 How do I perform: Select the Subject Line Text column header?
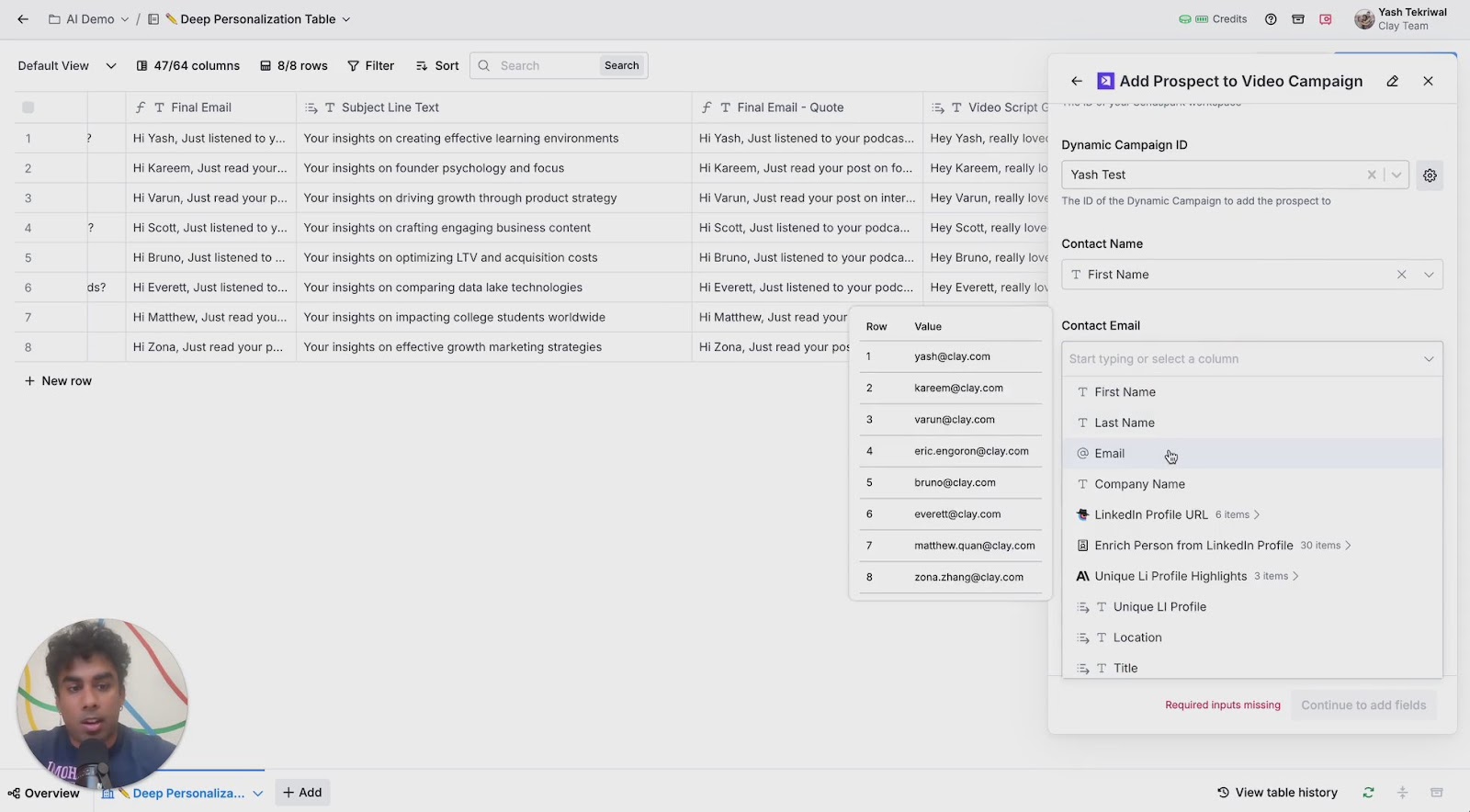point(494,107)
